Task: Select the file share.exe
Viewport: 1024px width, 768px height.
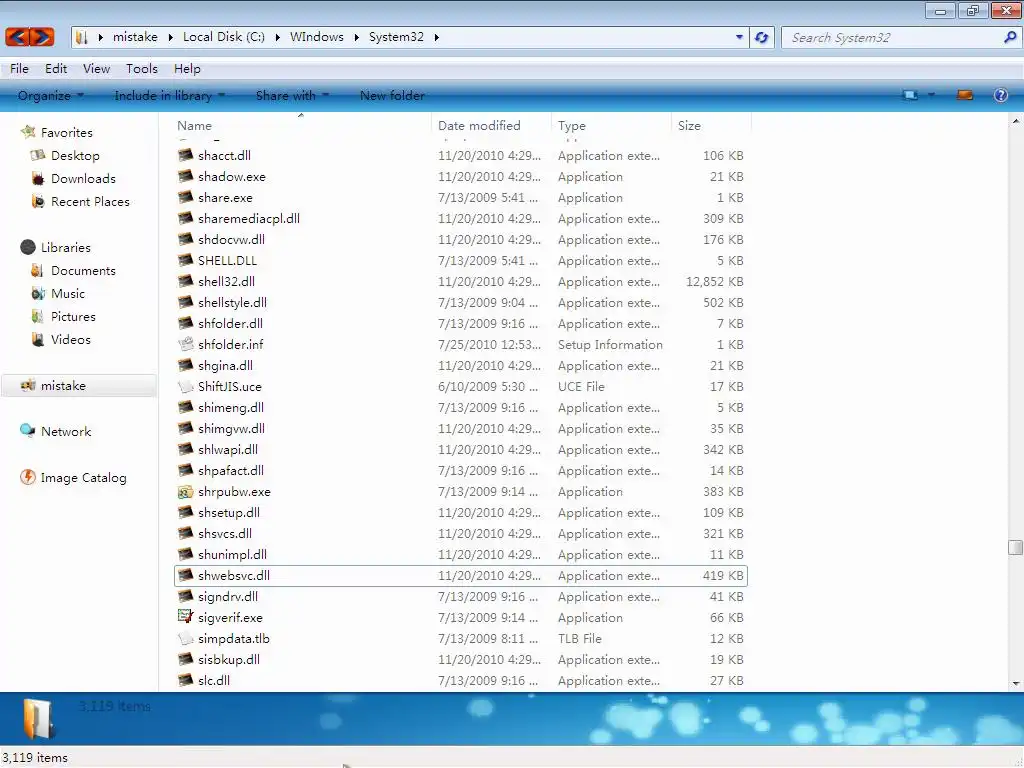Action: [460, 197]
